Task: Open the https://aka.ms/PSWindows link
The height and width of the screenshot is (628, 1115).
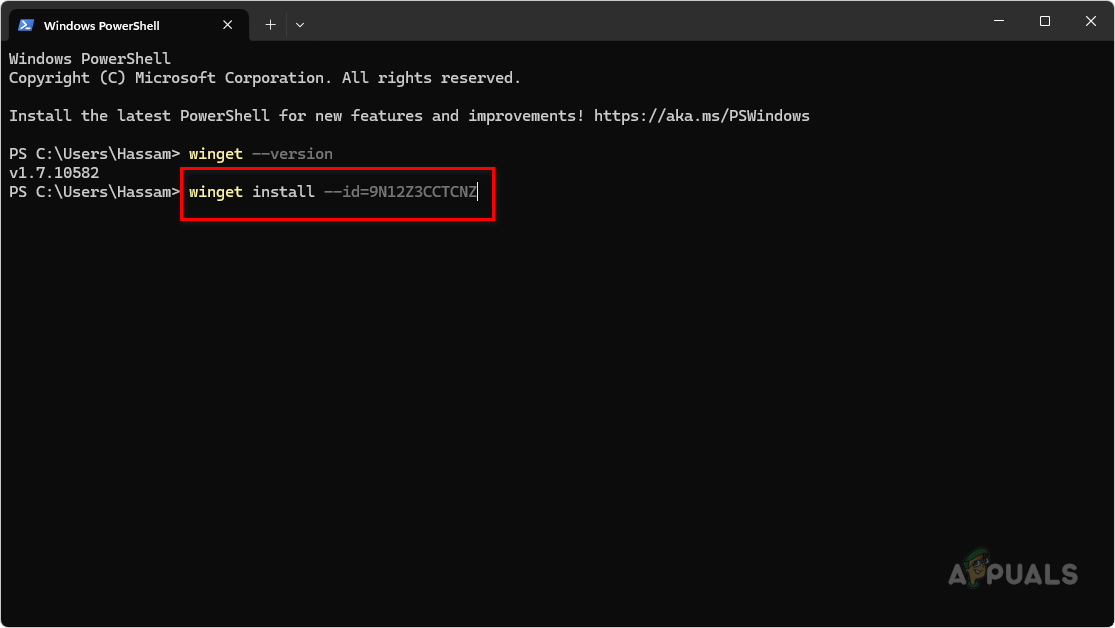Action: tap(701, 115)
